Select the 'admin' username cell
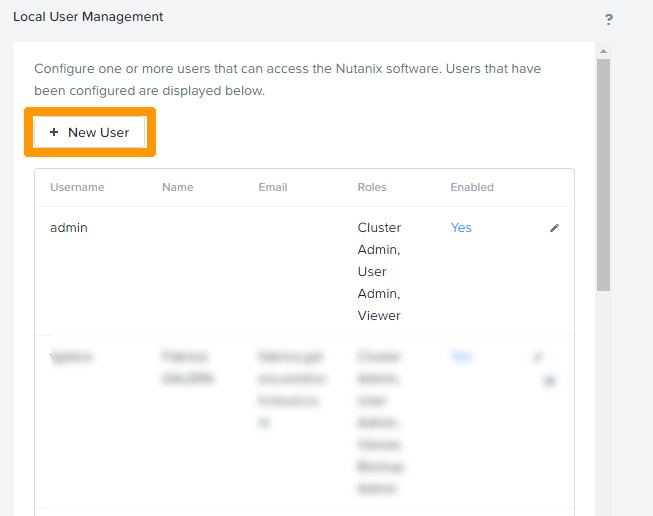Screen dimensions: 653x516 tap(69, 228)
